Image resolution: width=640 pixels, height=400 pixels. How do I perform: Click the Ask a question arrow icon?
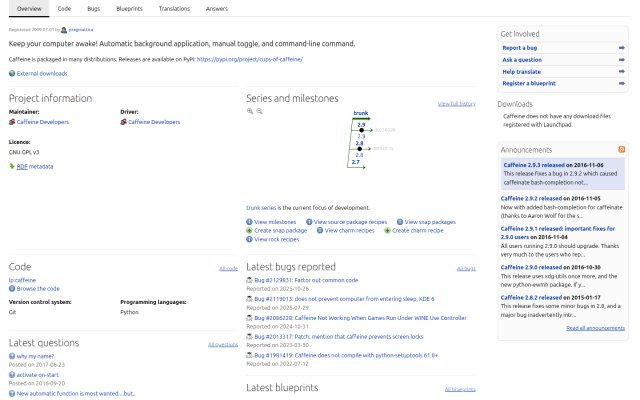(x=622, y=60)
